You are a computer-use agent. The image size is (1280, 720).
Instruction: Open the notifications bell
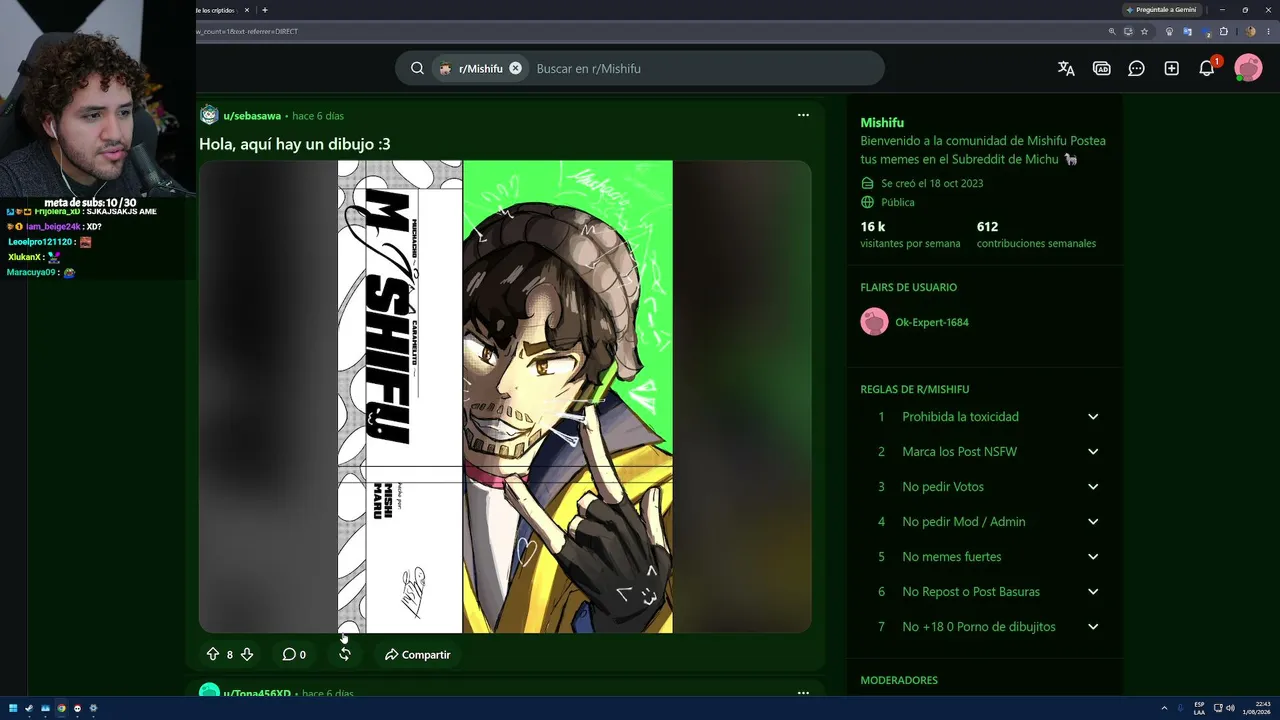[1207, 68]
